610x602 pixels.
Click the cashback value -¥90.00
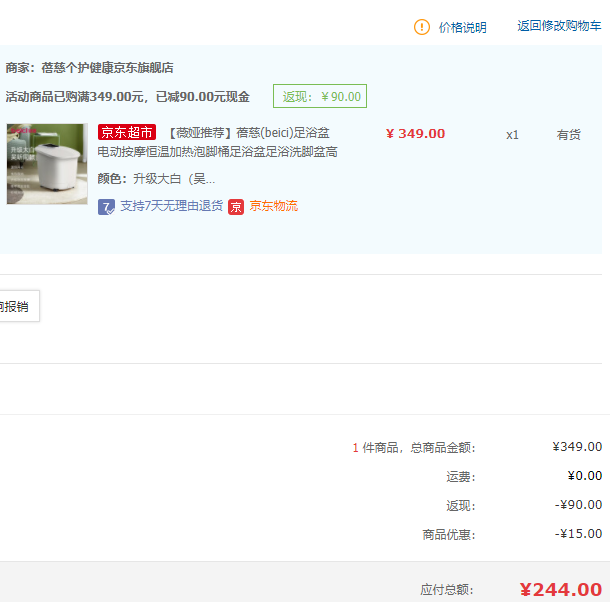tap(578, 505)
